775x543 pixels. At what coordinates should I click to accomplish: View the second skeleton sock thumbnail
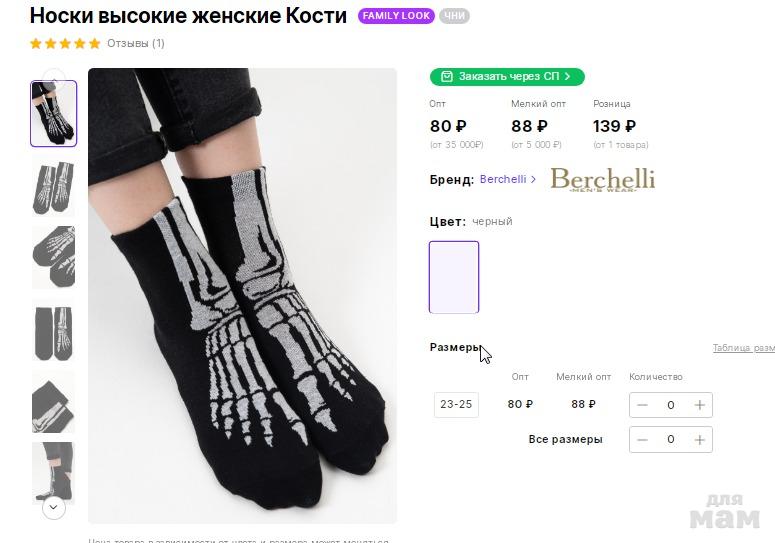point(53,186)
